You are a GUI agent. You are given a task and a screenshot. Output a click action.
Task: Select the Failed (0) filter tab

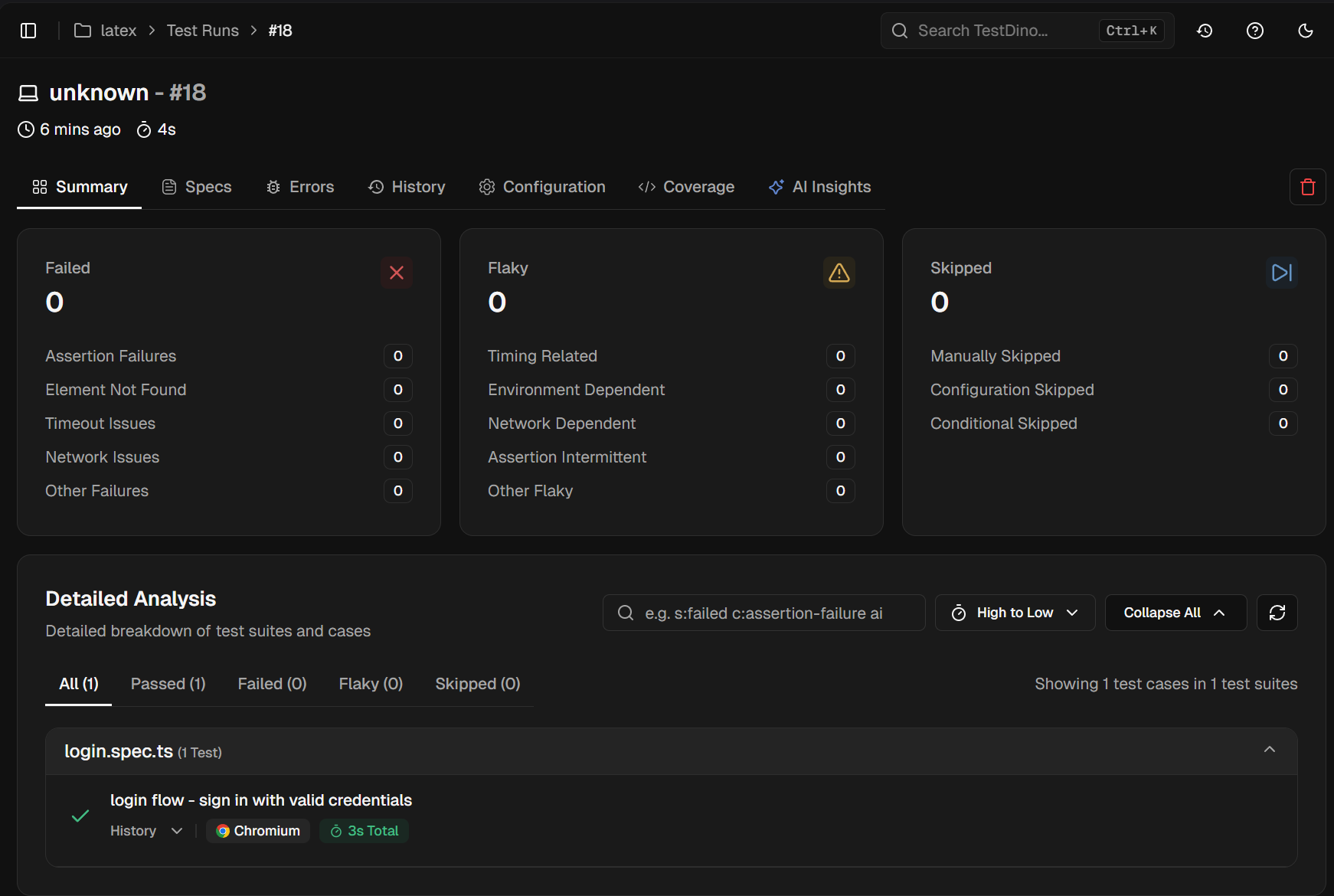pyautogui.click(x=272, y=684)
